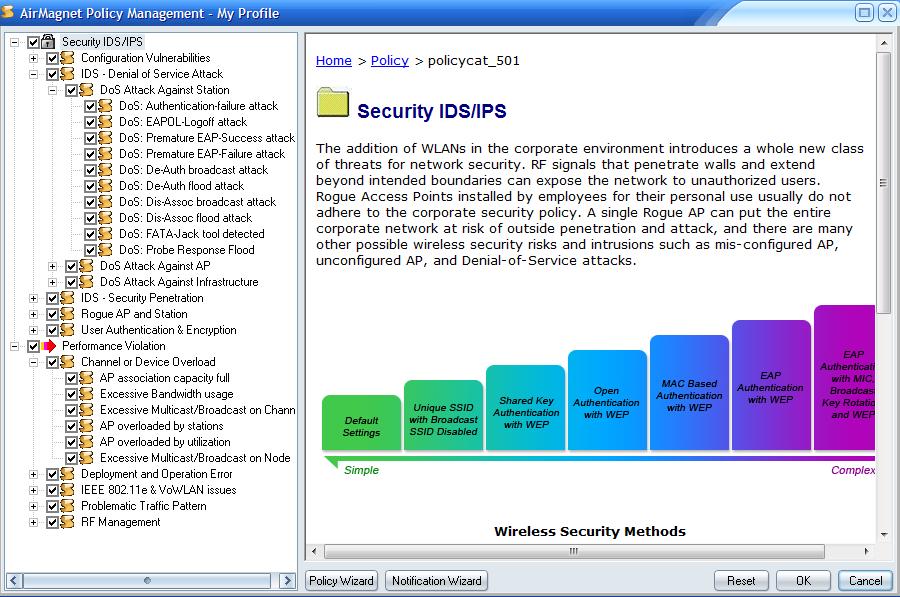The width and height of the screenshot is (900, 597).
Task: Expand the DoS Attack Against AP node
Action: tap(53, 266)
